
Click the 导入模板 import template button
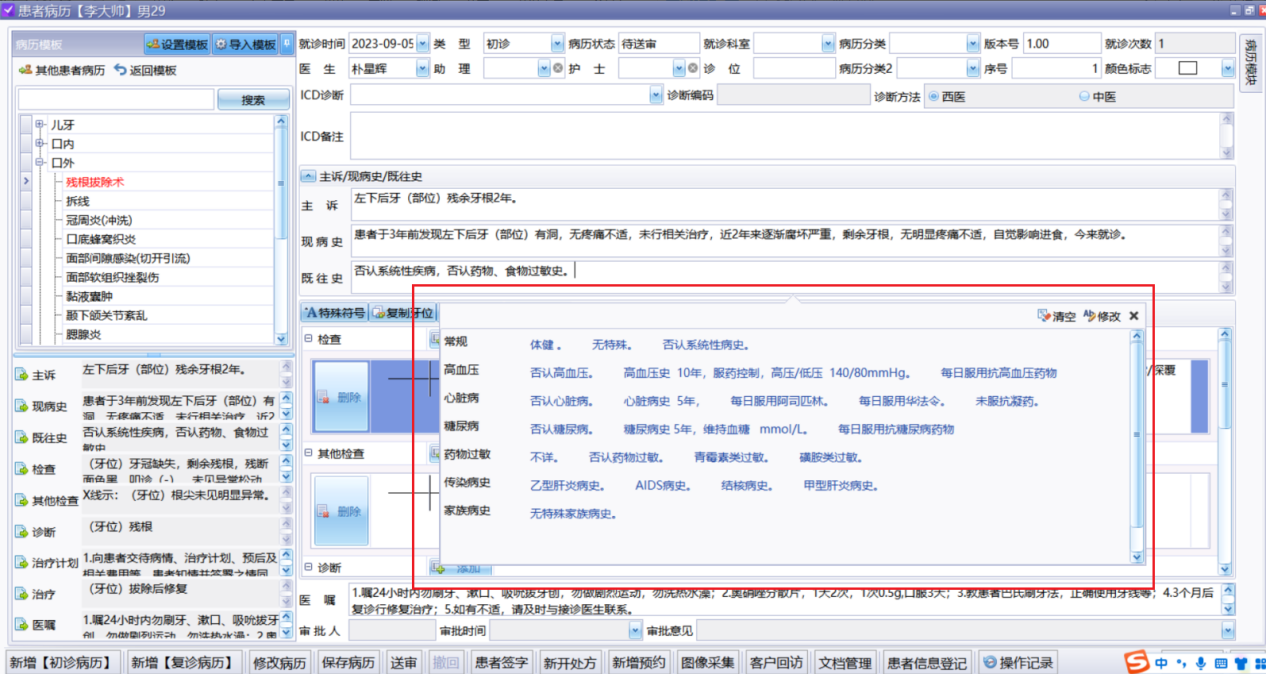coord(245,45)
